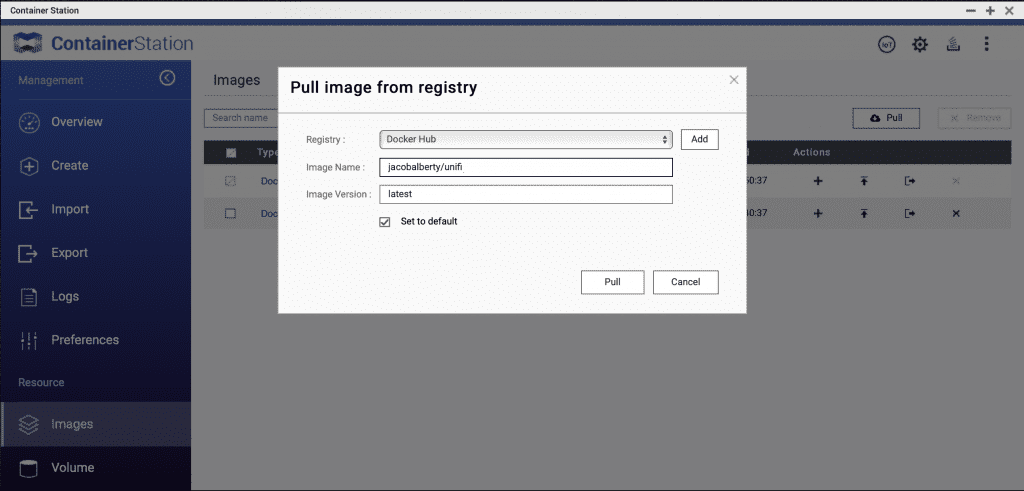Click the 'Image Name :' label

pos(335,168)
